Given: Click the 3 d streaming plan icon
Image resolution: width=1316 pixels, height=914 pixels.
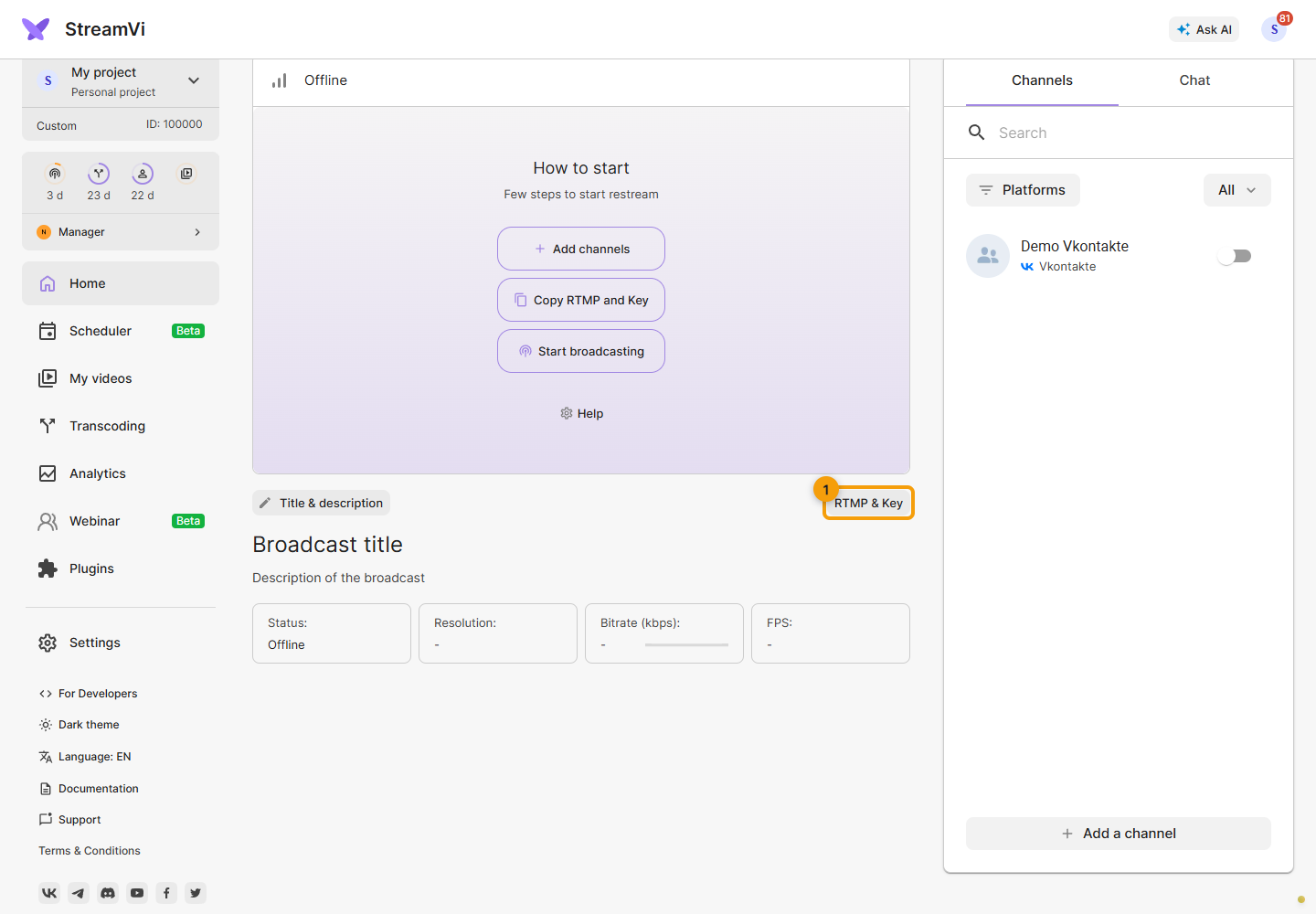Looking at the screenshot, I should [x=55, y=174].
